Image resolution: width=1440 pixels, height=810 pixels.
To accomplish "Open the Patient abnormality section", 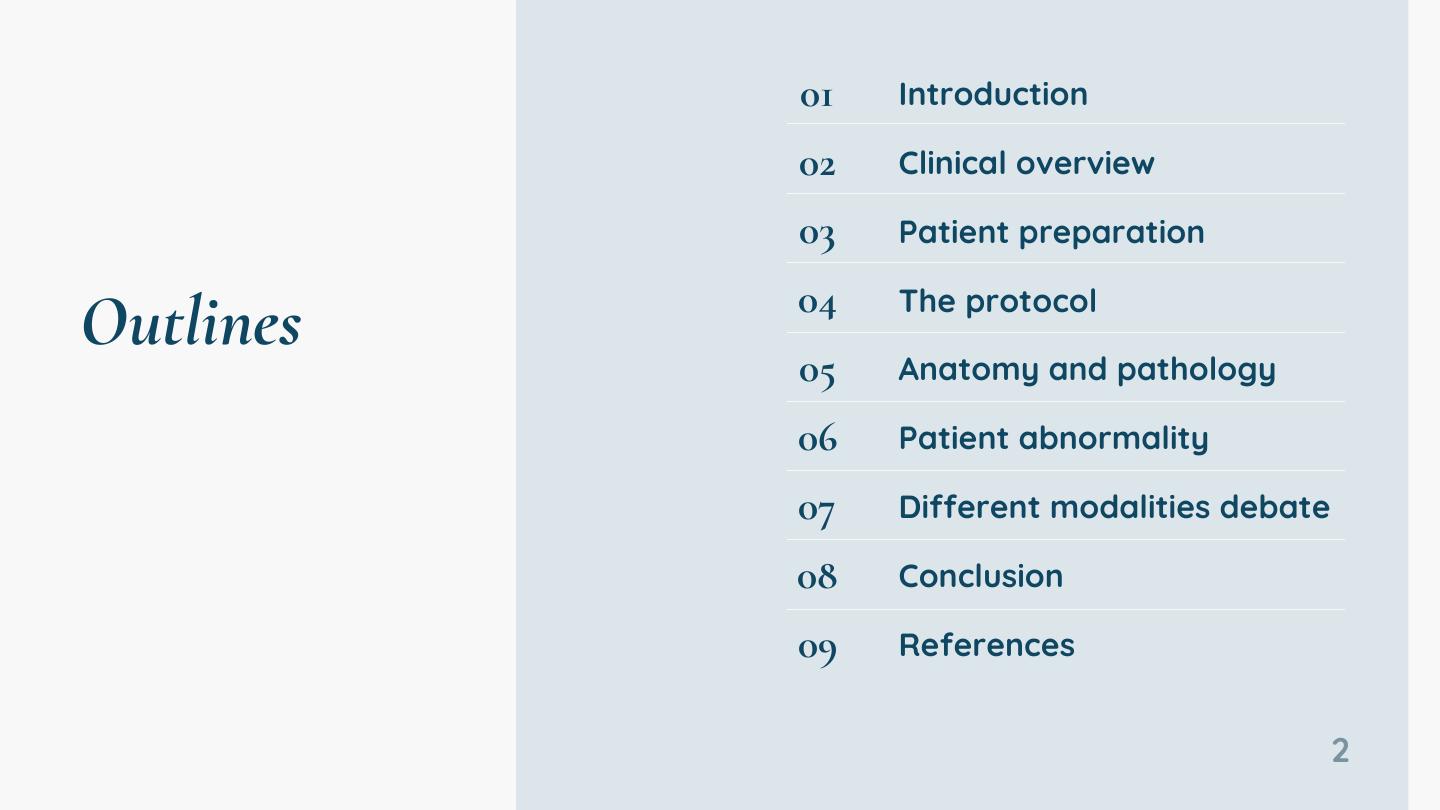I will click(1053, 438).
